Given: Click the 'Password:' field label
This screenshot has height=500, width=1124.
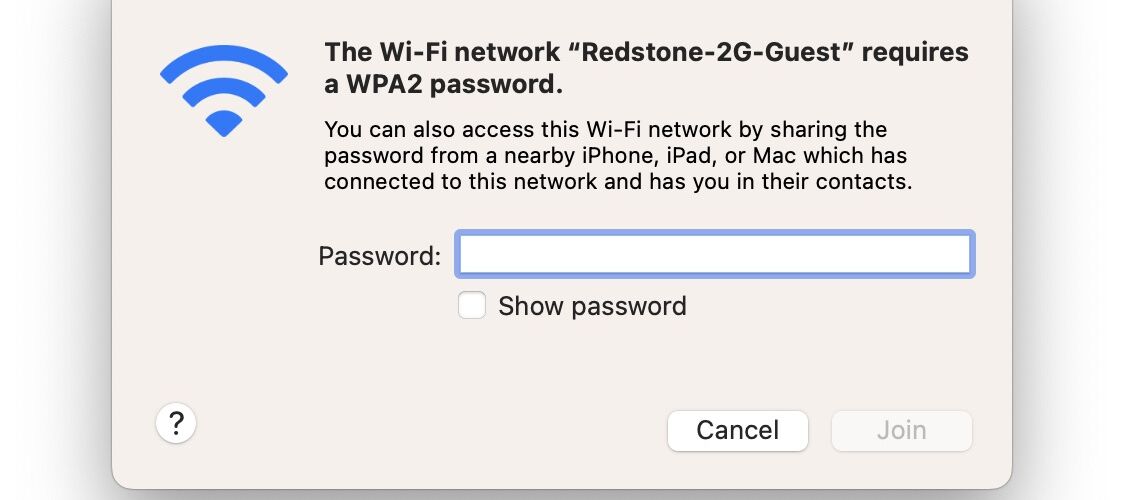Looking at the screenshot, I should point(379,256).
